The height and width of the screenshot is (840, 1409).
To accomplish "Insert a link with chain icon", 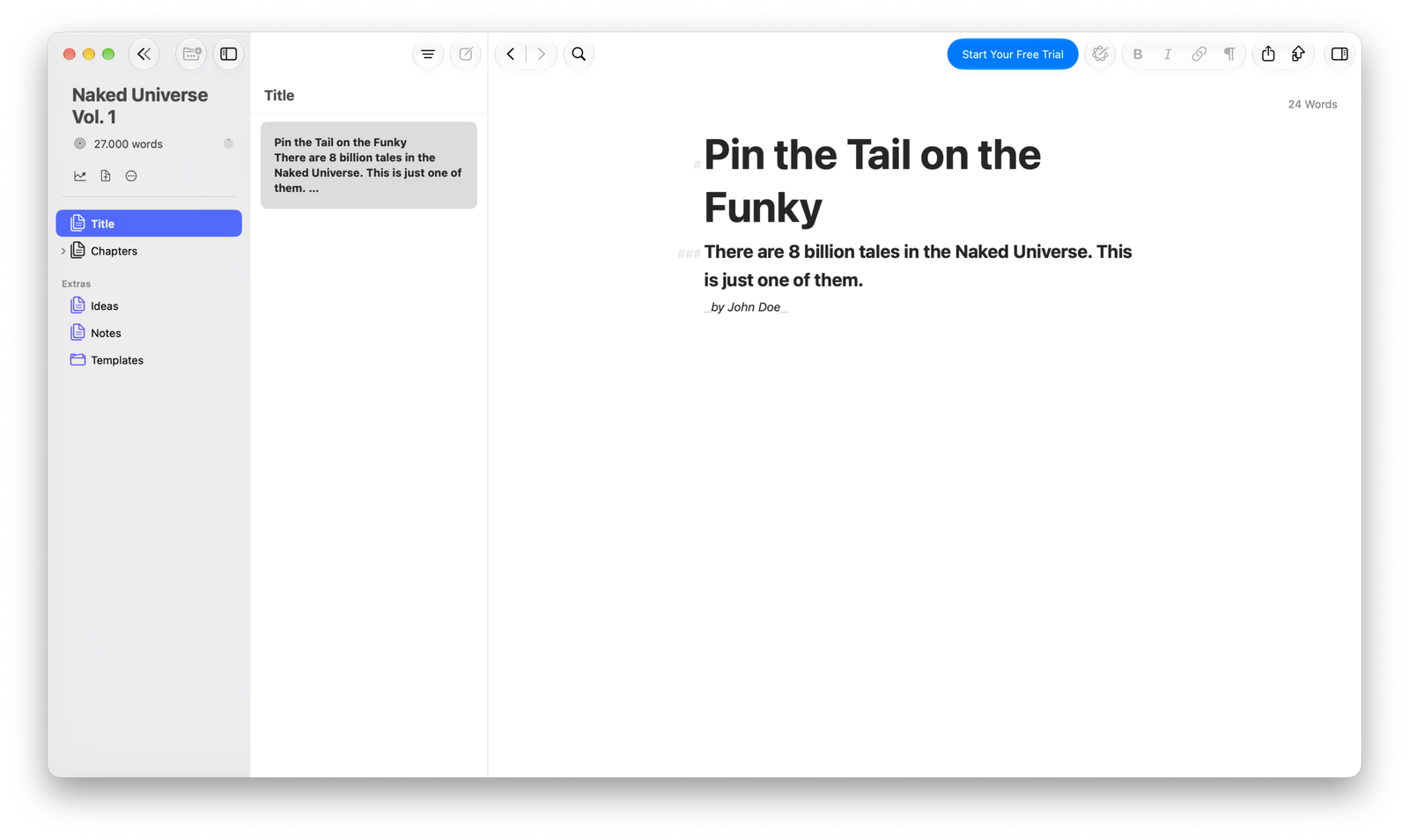I will click(1199, 54).
